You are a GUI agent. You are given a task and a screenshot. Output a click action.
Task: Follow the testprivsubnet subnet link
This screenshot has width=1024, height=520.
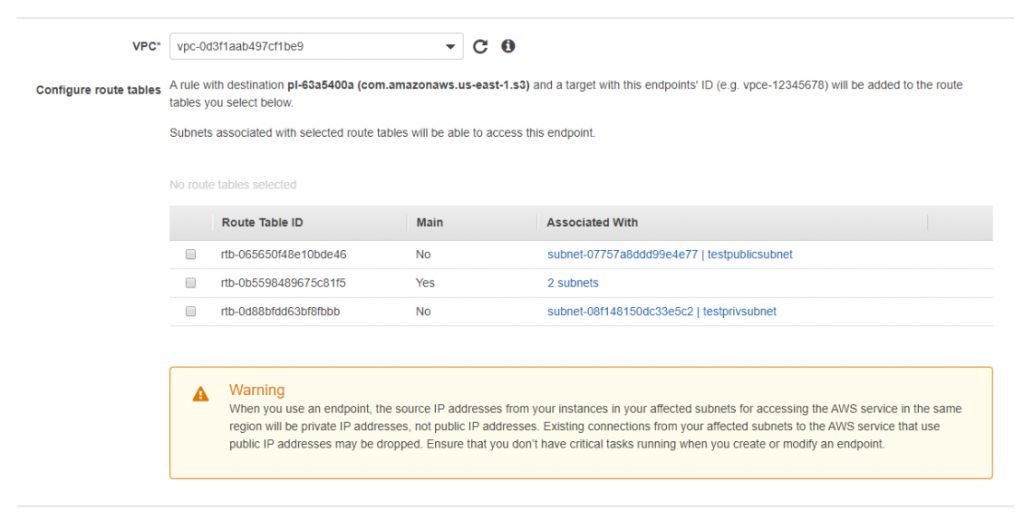click(x=661, y=312)
